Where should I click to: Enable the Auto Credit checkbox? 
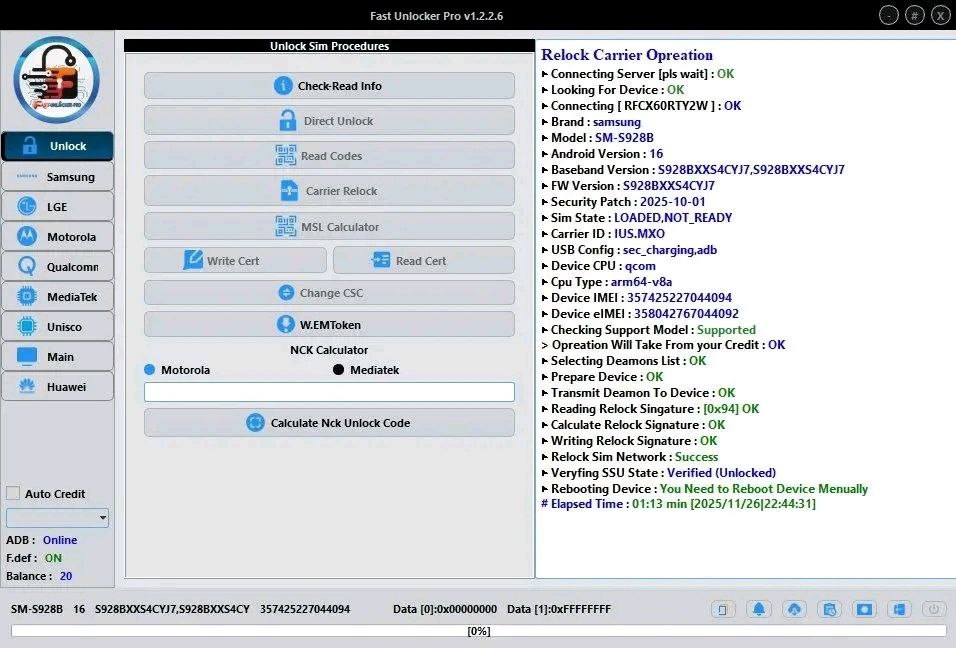(x=13, y=493)
